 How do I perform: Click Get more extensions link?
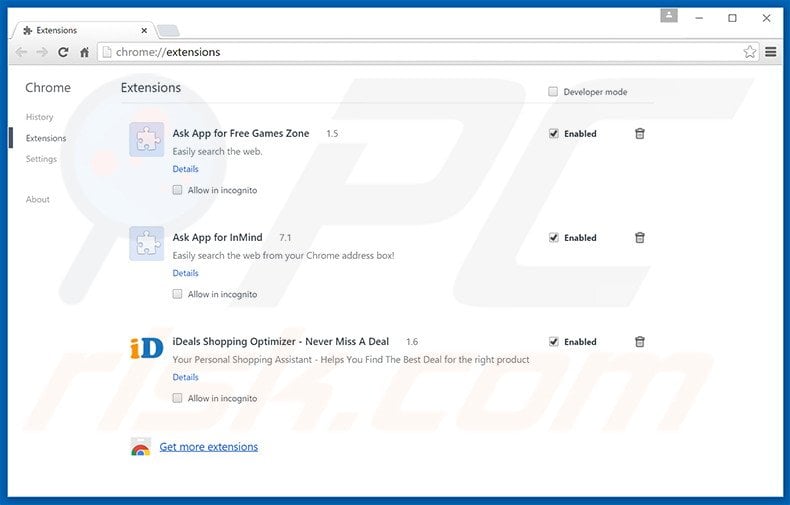(209, 447)
